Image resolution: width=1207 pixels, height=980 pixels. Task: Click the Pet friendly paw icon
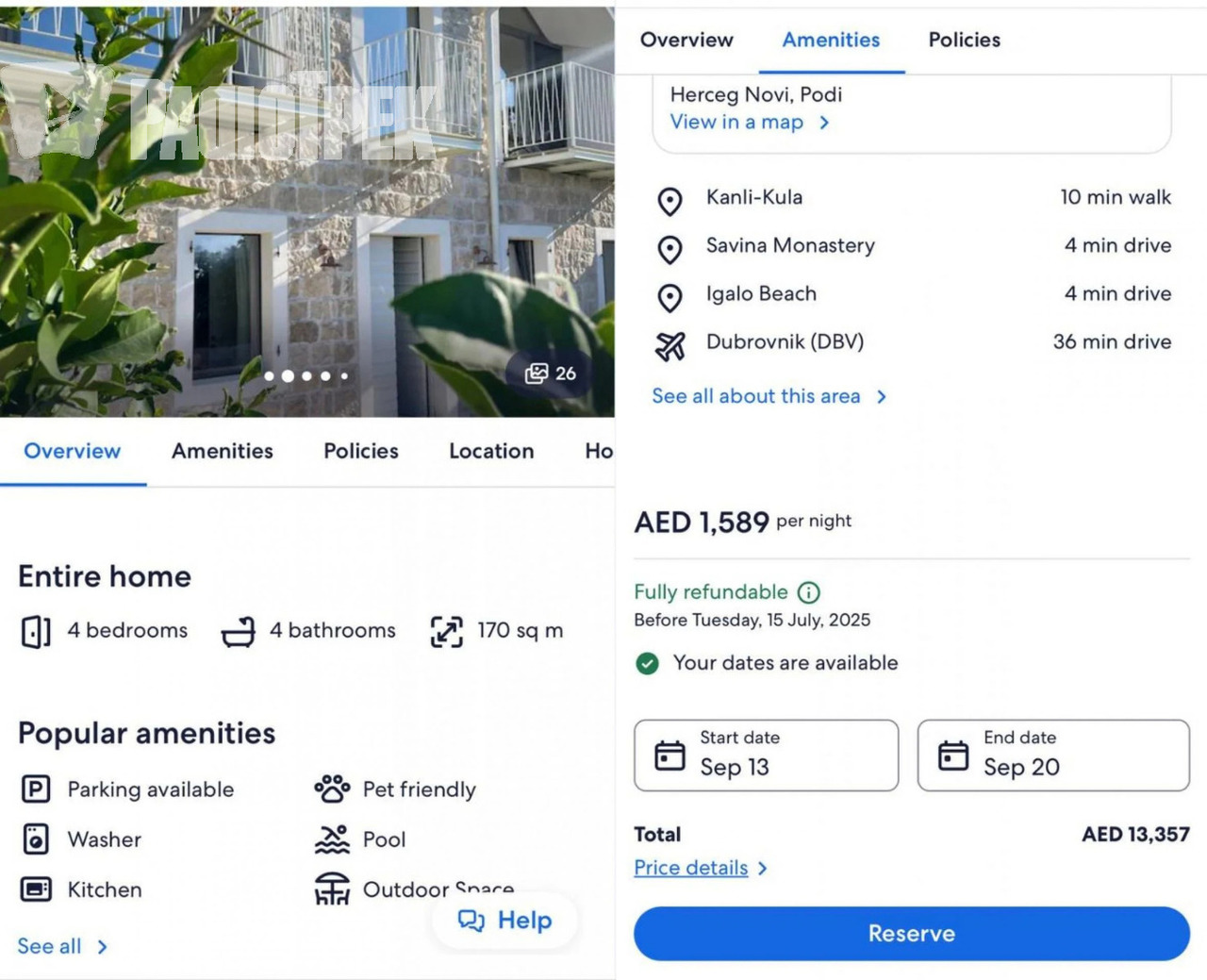coord(332,789)
